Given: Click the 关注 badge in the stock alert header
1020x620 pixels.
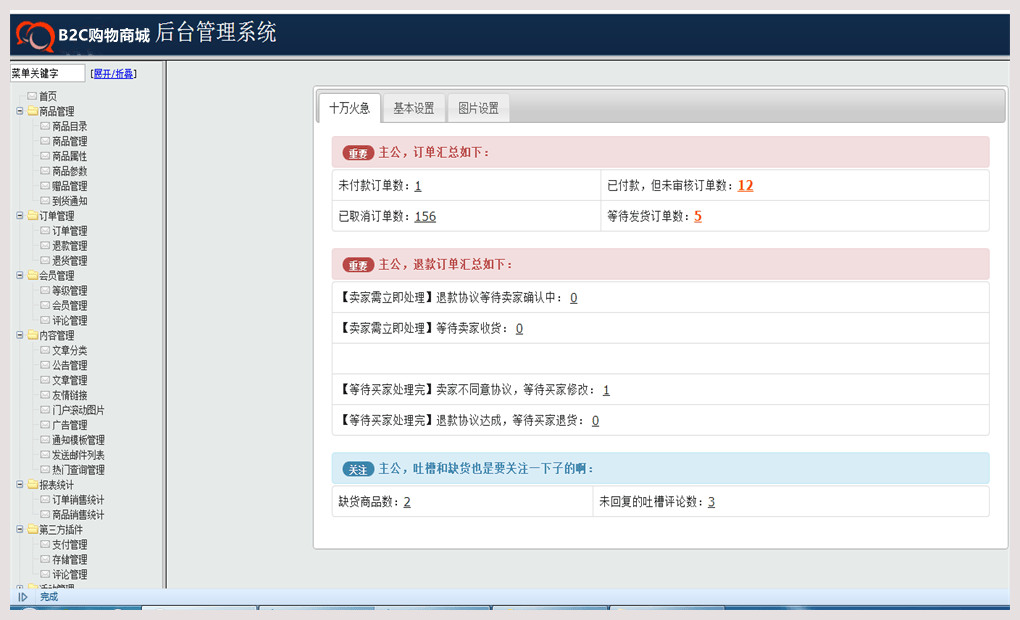Looking at the screenshot, I should point(357,468).
